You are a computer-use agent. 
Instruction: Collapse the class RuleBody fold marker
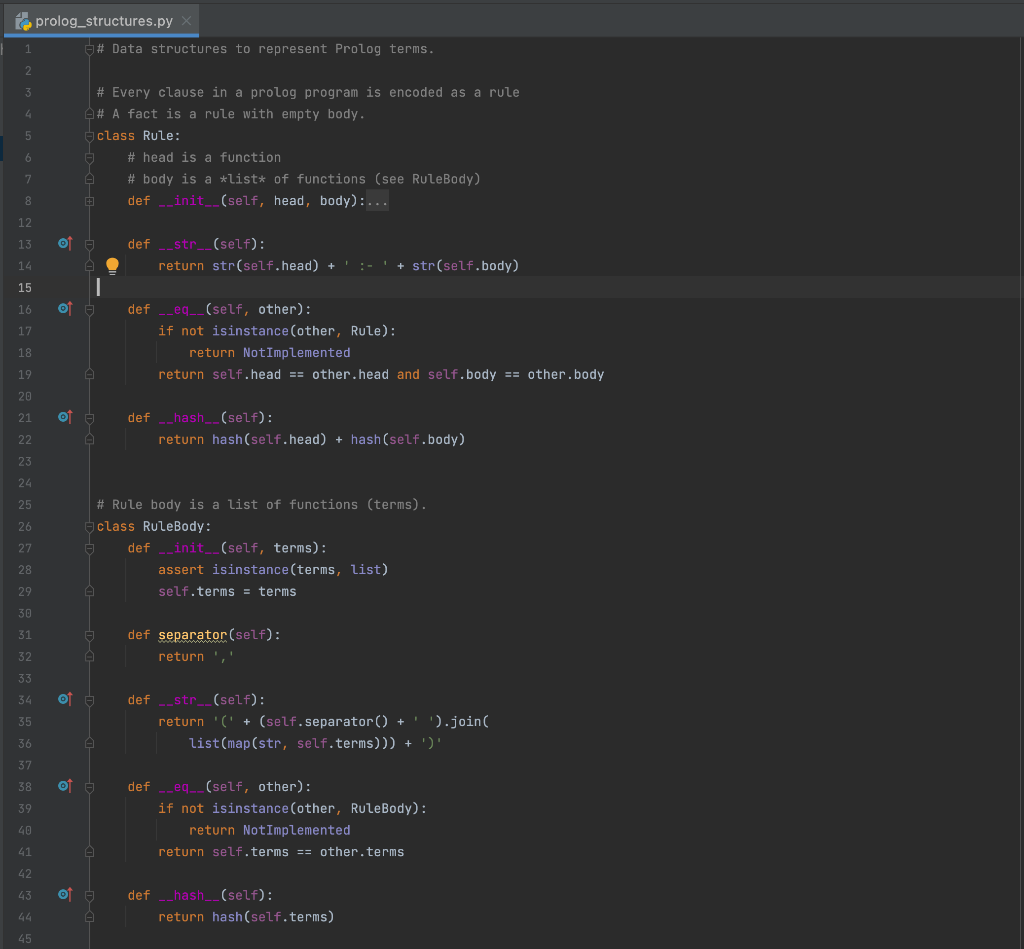(x=89, y=527)
